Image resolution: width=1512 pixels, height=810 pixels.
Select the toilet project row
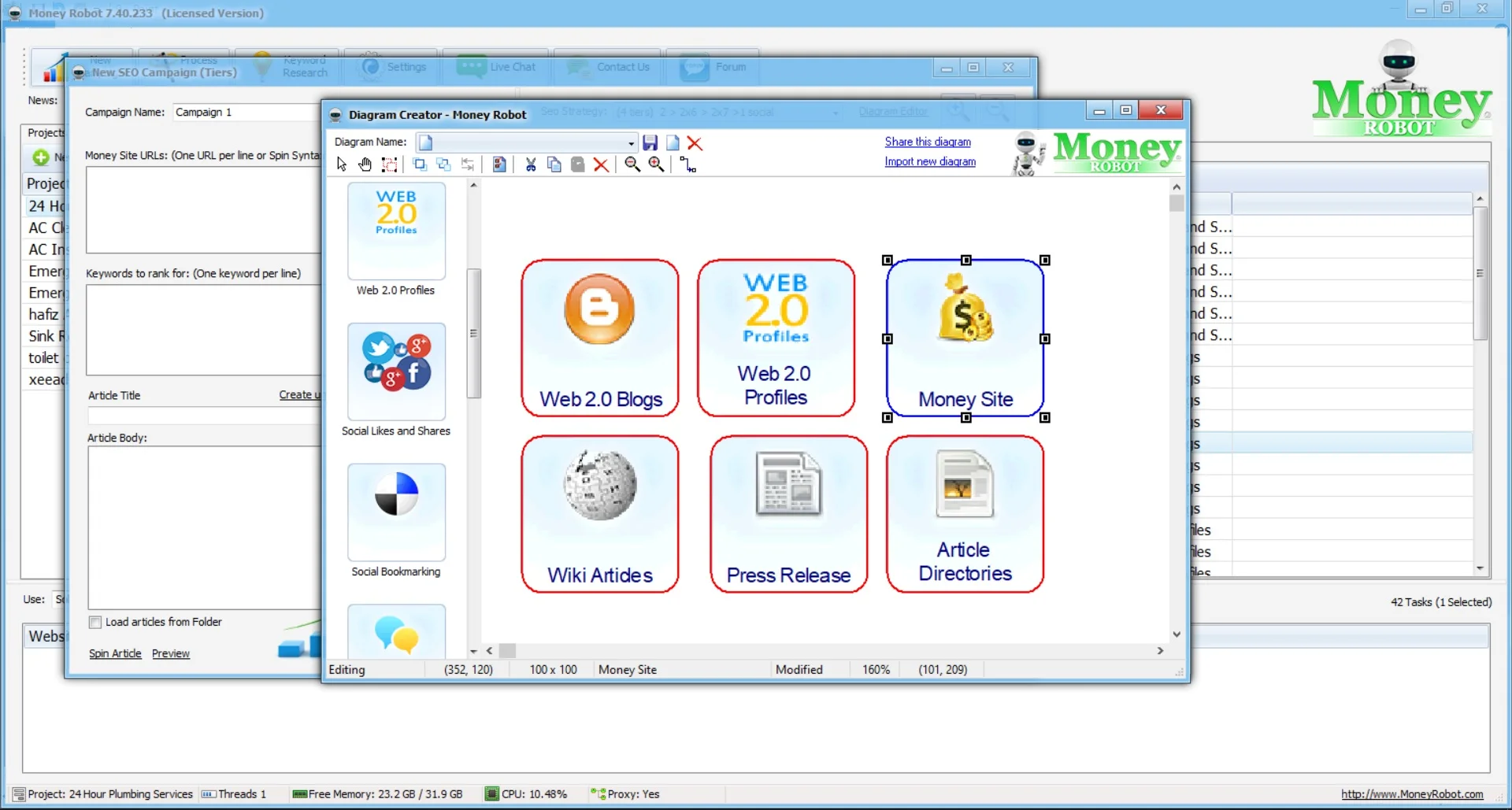pyautogui.click(x=47, y=357)
